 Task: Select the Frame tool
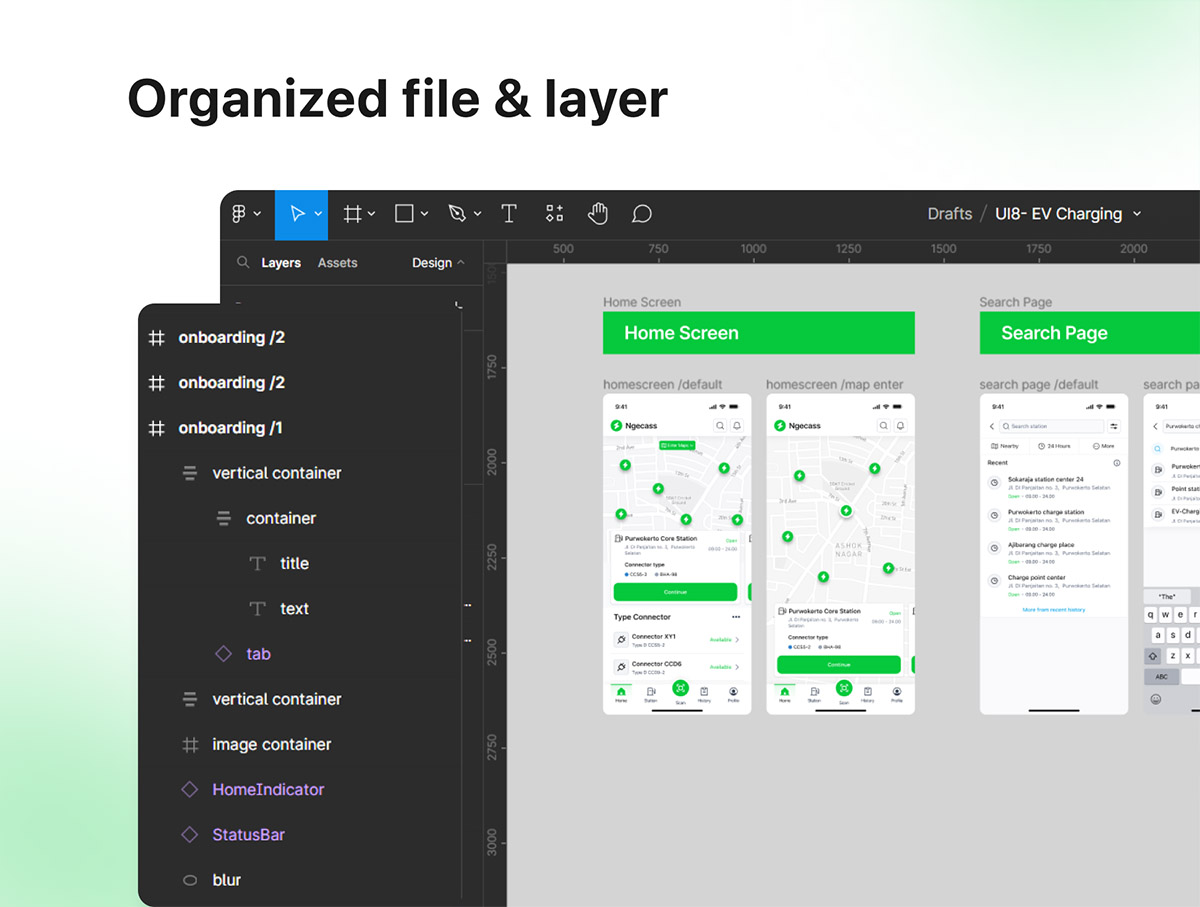(x=352, y=214)
